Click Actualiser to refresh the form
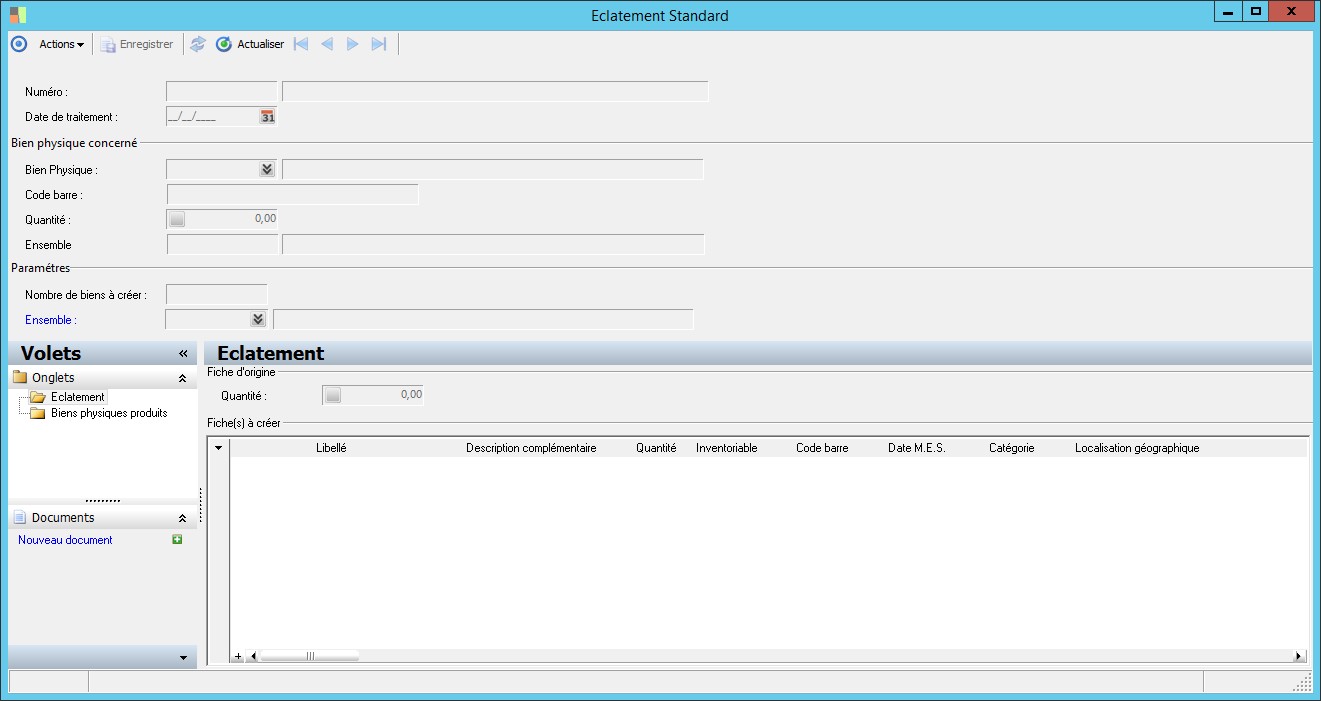The width and height of the screenshot is (1321, 701). coord(250,44)
